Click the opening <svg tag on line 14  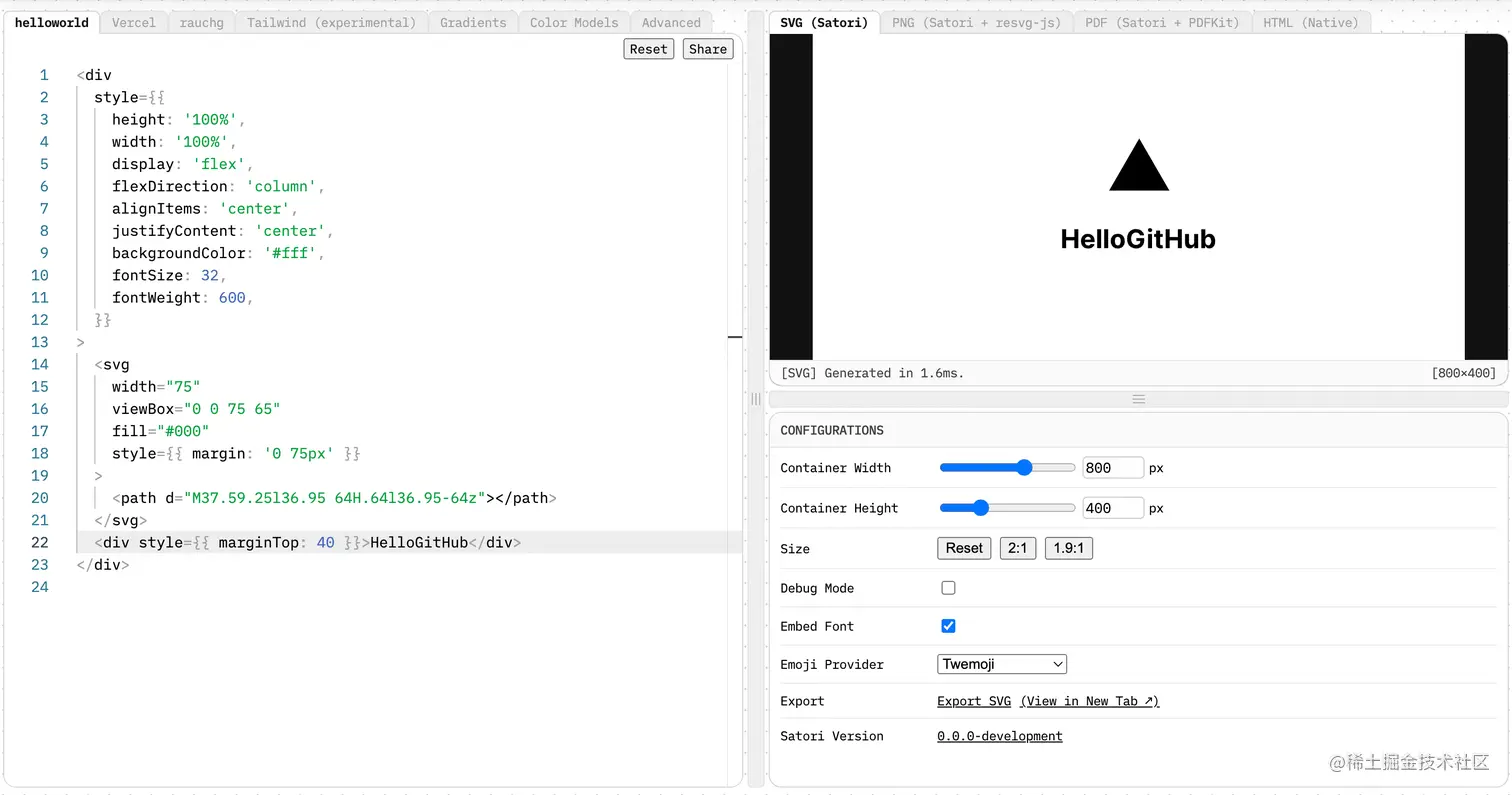point(112,364)
